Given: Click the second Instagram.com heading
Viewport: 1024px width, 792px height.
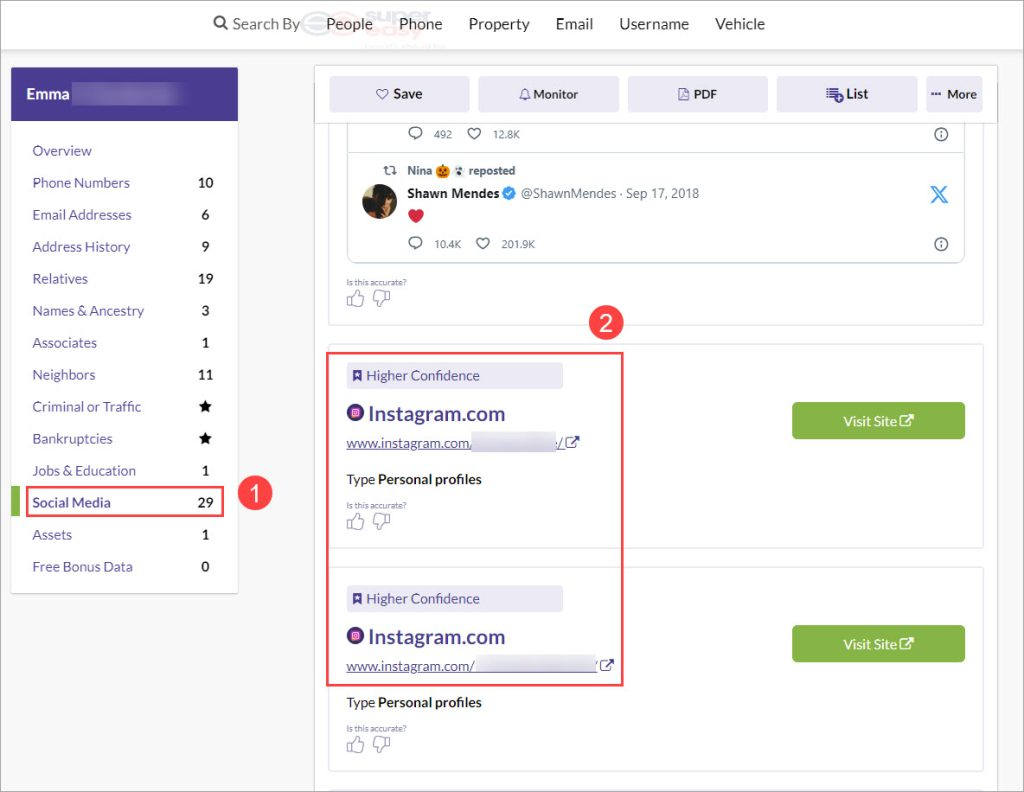Looking at the screenshot, I should tap(436, 637).
